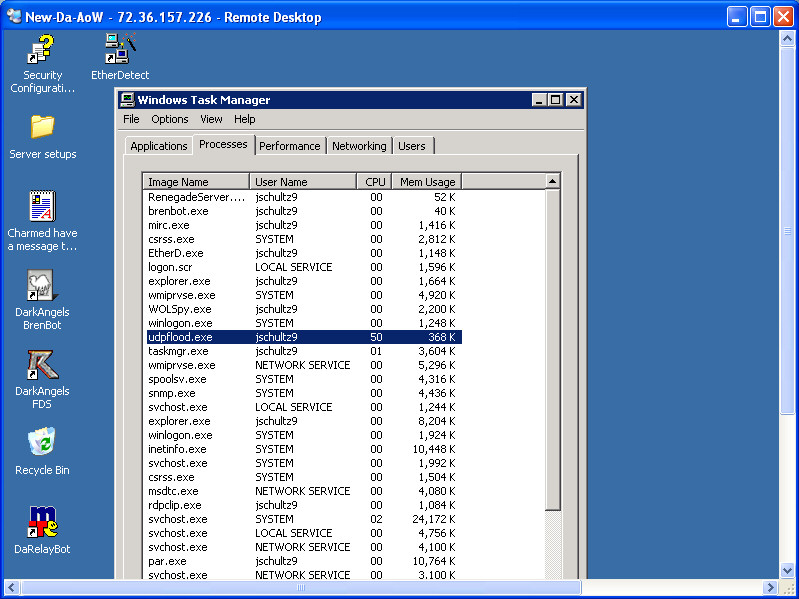Image resolution: width=799 pixels, height=599 pixels.
Task: Open the Charmed message document icon
Action: pyautogui.click(x=42, y=207)
